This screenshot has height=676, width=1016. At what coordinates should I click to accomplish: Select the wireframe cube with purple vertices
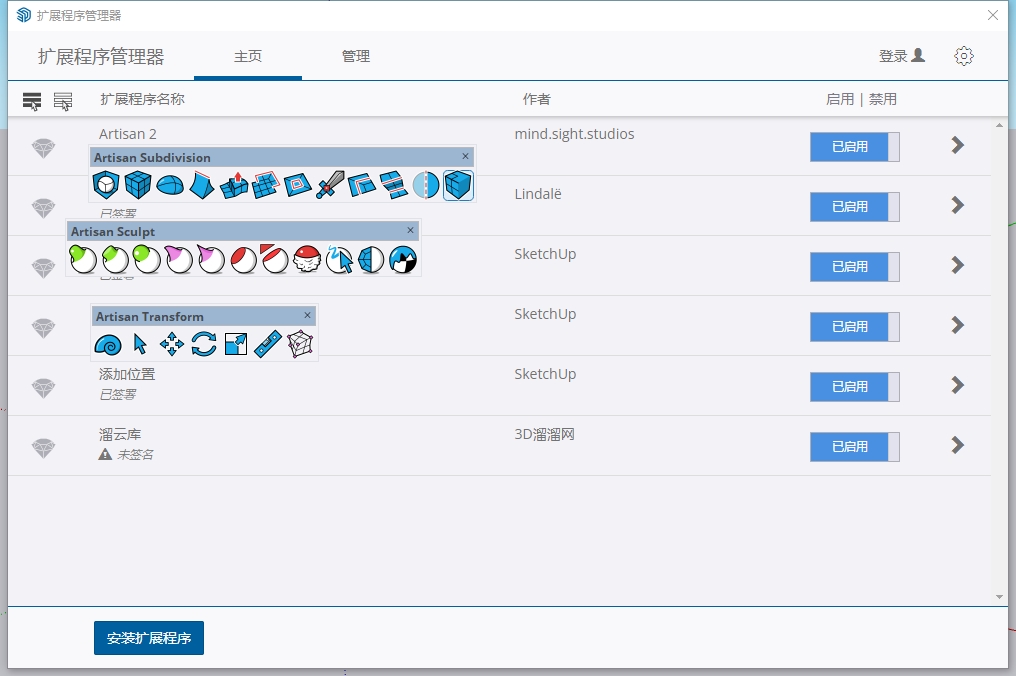point(300,344)
